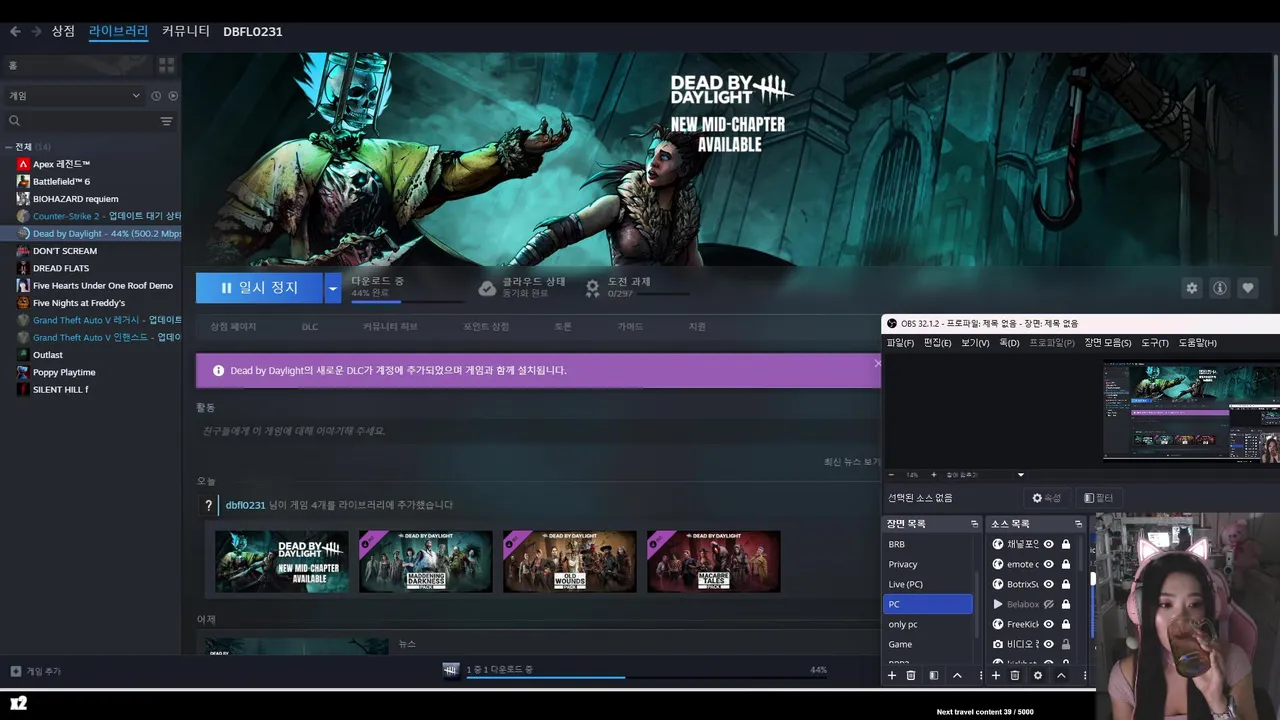This screenshot has height=720, width=1280.
Task: Zoom in OBS preview with plus button
Action: pyautogui.click(x=933, y=474)
